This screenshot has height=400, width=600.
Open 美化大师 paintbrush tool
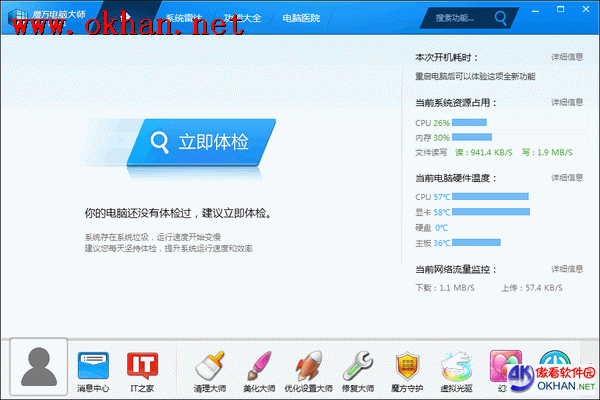(259, 372)
